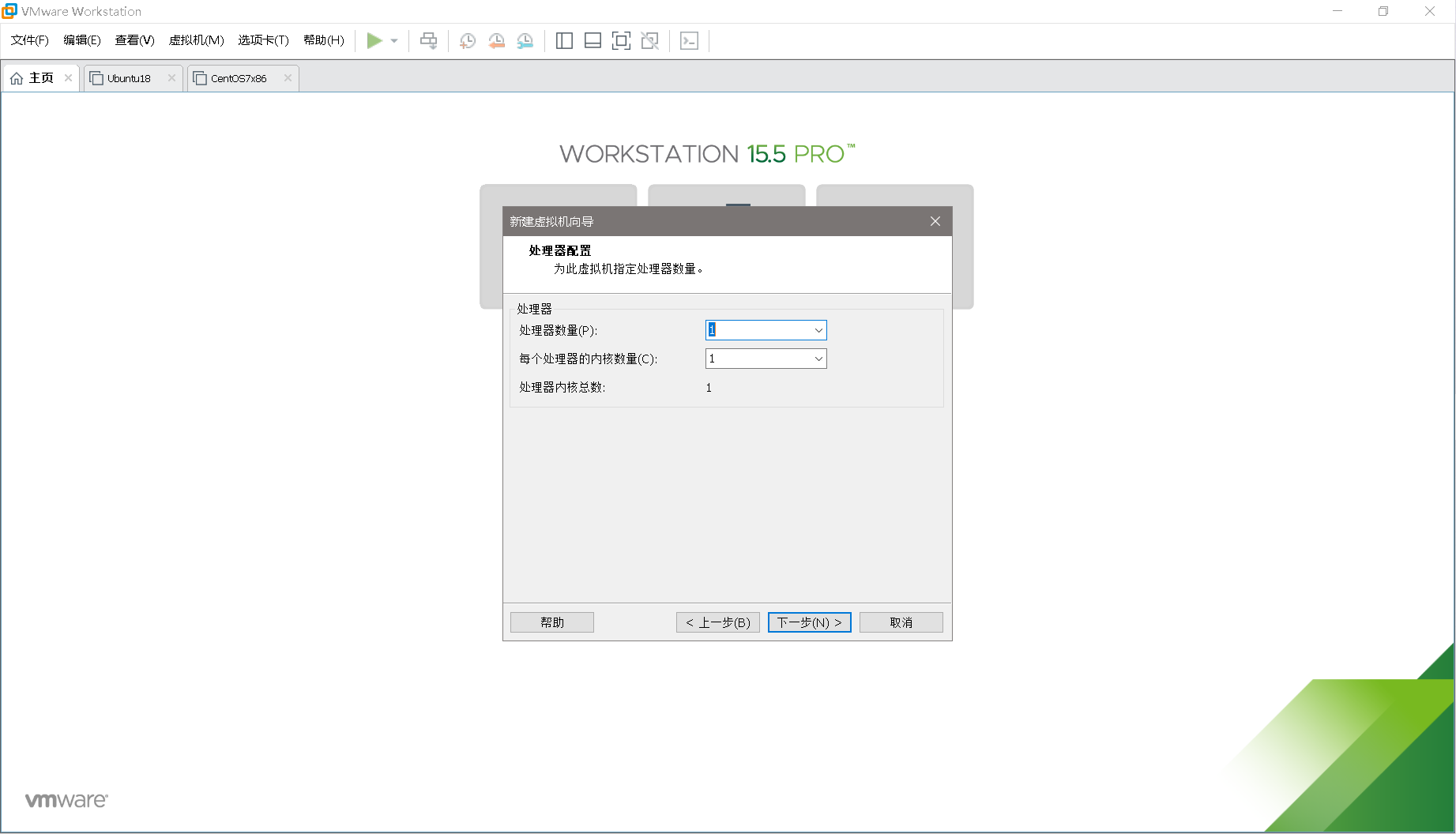Click the VMware Workstation title bar icon

[9, 10]
